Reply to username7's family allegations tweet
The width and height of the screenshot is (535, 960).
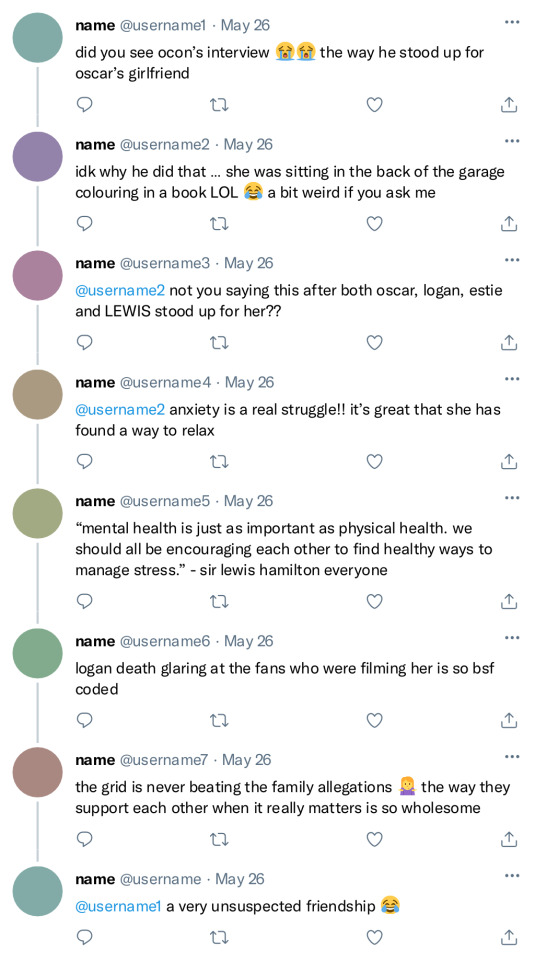pos(84,839)
